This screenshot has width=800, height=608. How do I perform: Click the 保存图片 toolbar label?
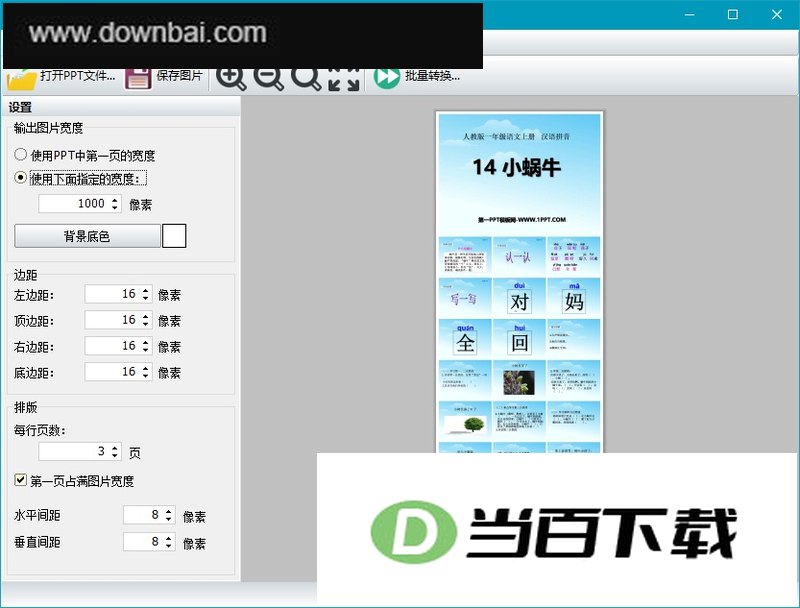pos(179,75)
